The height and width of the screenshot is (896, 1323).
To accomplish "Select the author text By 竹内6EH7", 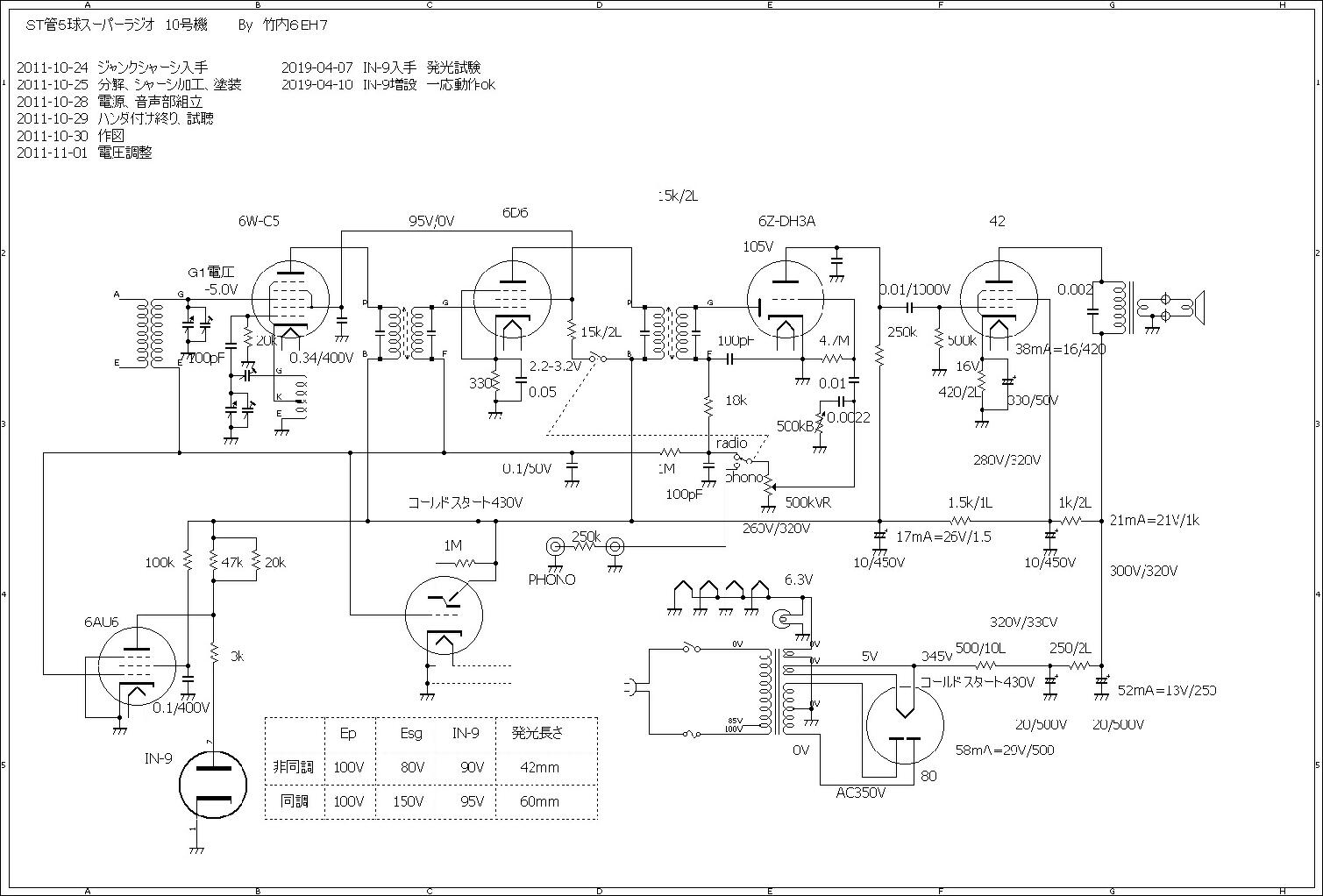I will coord(283,25).
